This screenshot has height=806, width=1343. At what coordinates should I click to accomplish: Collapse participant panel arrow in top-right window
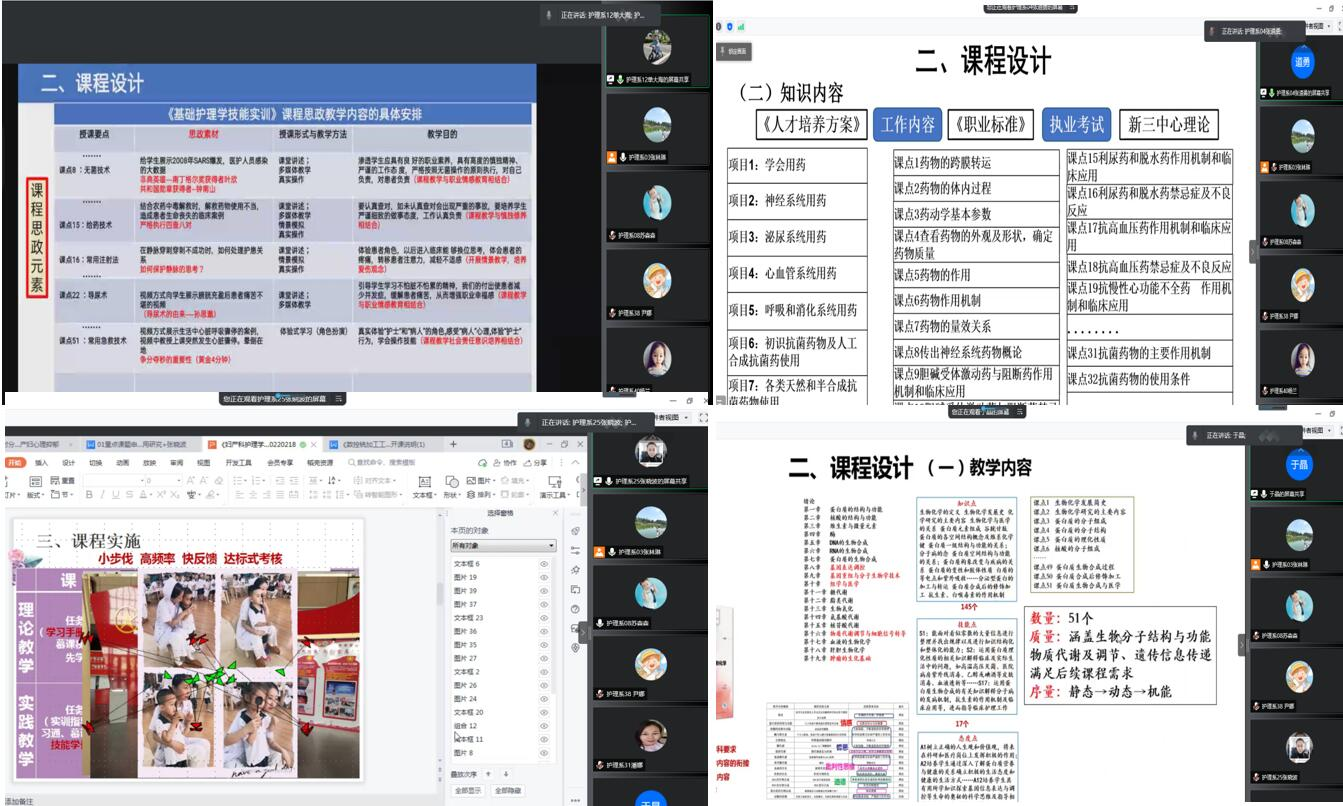[x=1253, y=253]
